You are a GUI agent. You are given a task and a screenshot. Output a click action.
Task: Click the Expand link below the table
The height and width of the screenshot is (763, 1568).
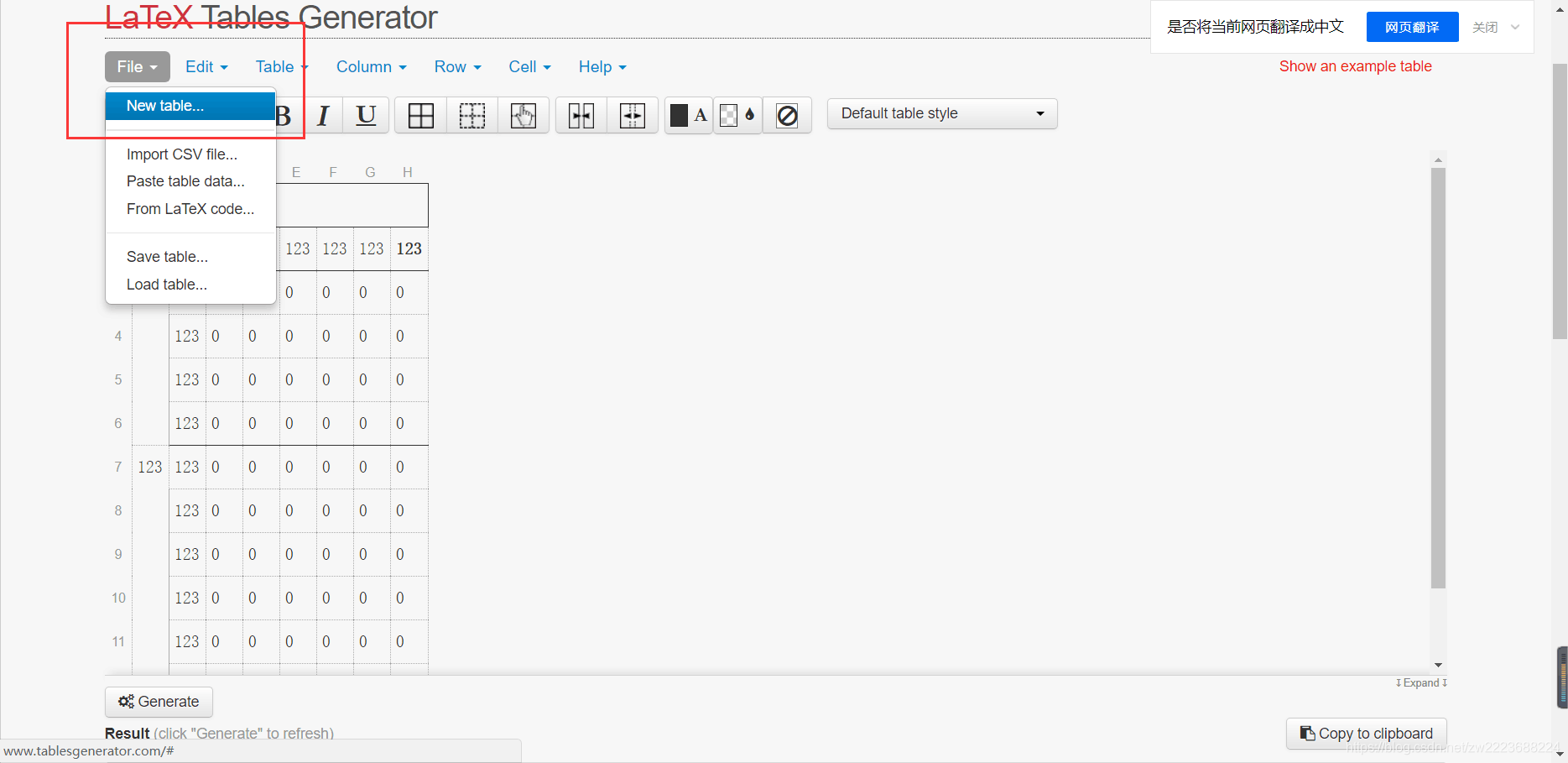coord(1421,683)
